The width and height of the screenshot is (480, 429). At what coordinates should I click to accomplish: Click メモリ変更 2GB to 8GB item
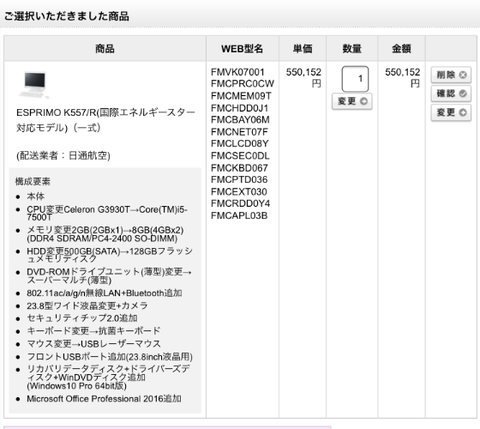pyautogui.click(x=105, y=234)
